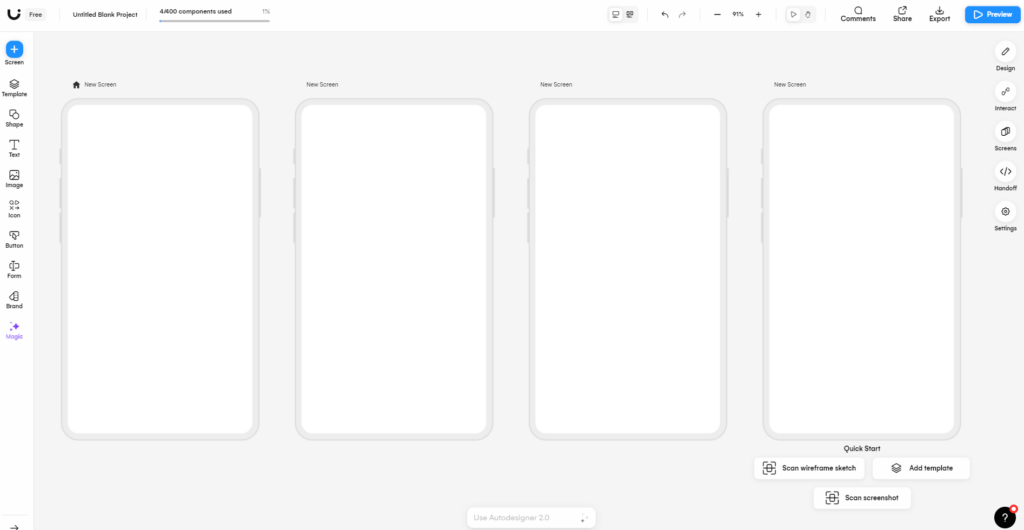Click Scan wireframe sketch button

[809, 468]
